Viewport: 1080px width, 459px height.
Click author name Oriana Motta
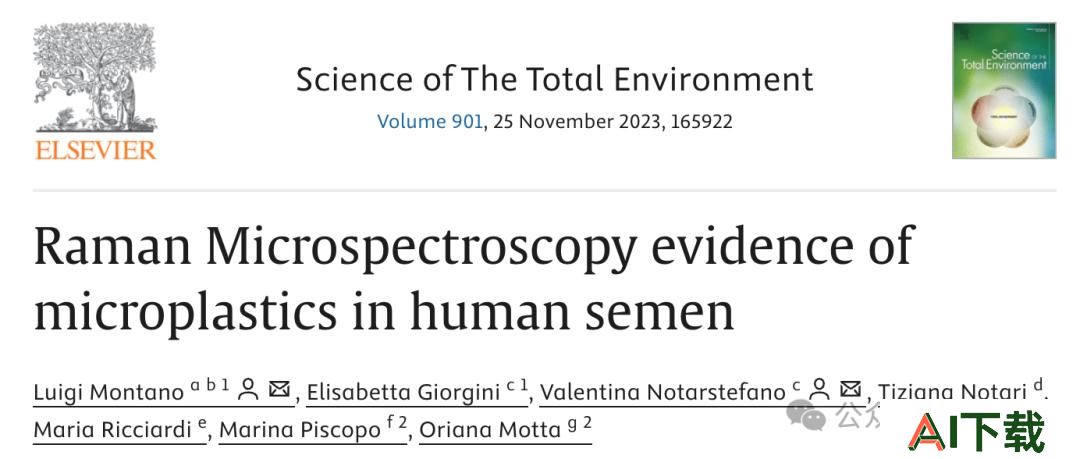point(490,430)
